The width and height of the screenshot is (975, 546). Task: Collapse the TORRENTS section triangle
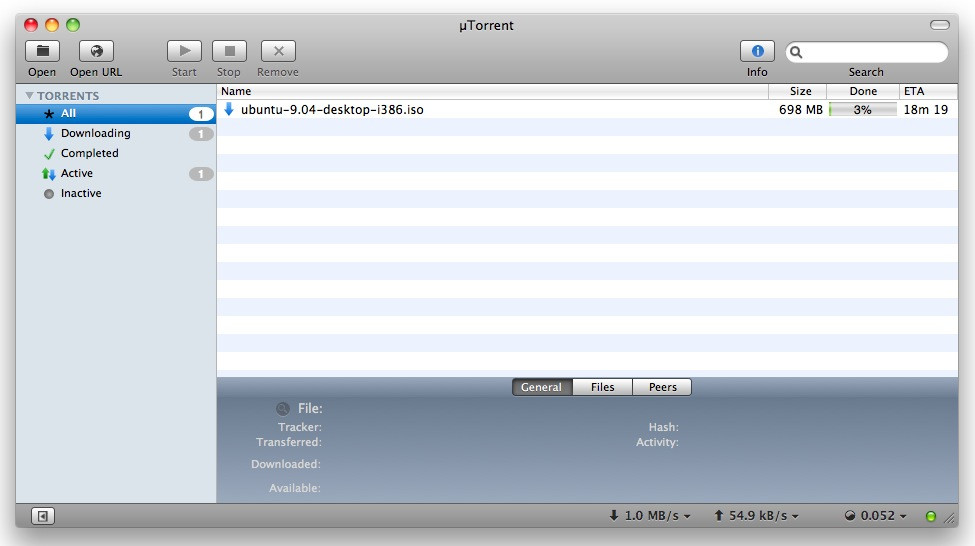[x=30, y=96]
